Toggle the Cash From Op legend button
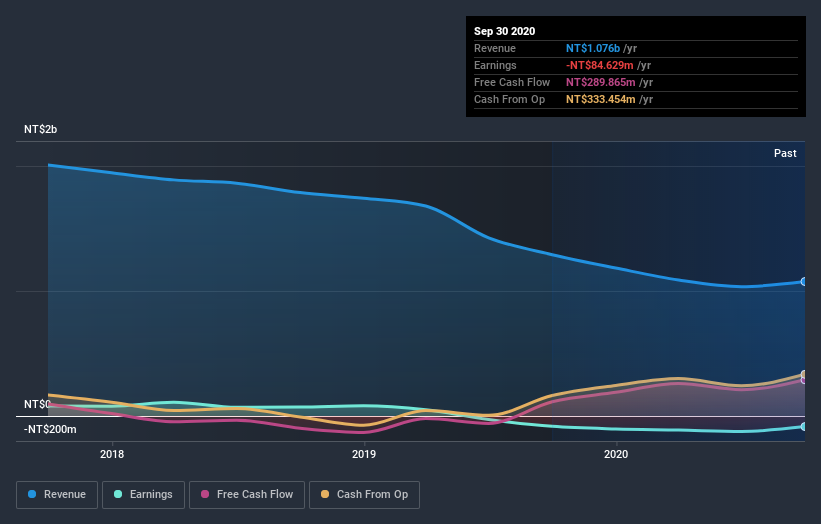Screen dimensions: 821x524 click(364, 495)
